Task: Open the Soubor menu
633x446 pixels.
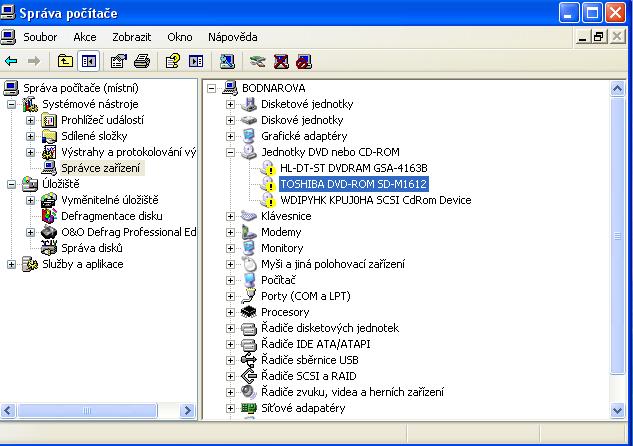Action: pos(40,37)
